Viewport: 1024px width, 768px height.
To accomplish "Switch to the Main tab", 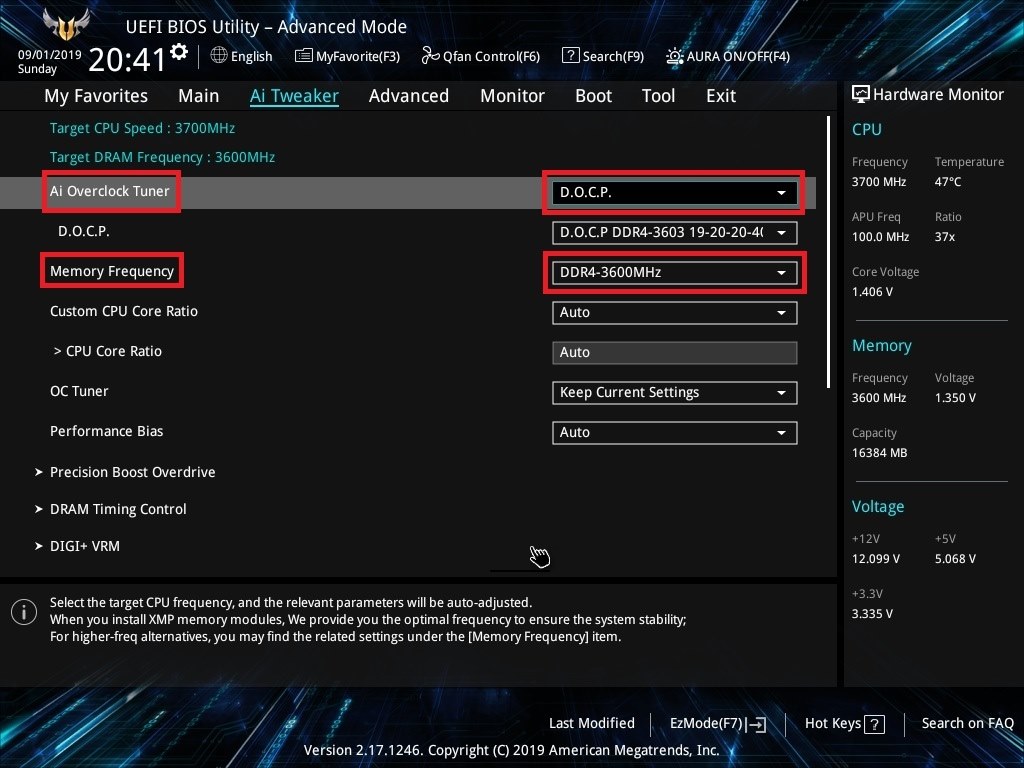I will pyautogui.click(x=199, y=96).
